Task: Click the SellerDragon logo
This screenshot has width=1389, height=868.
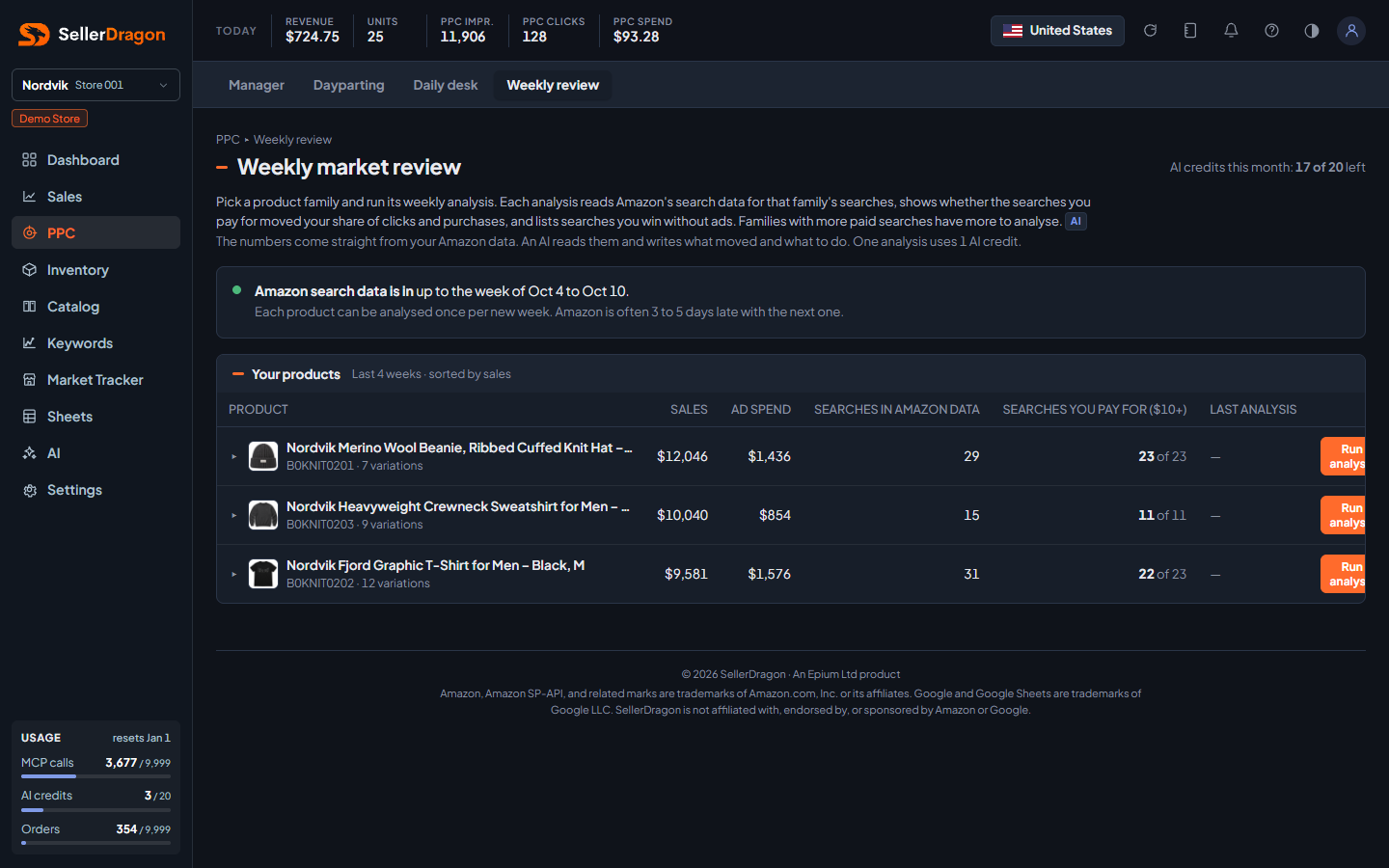Action: click(x=92, y=35)
